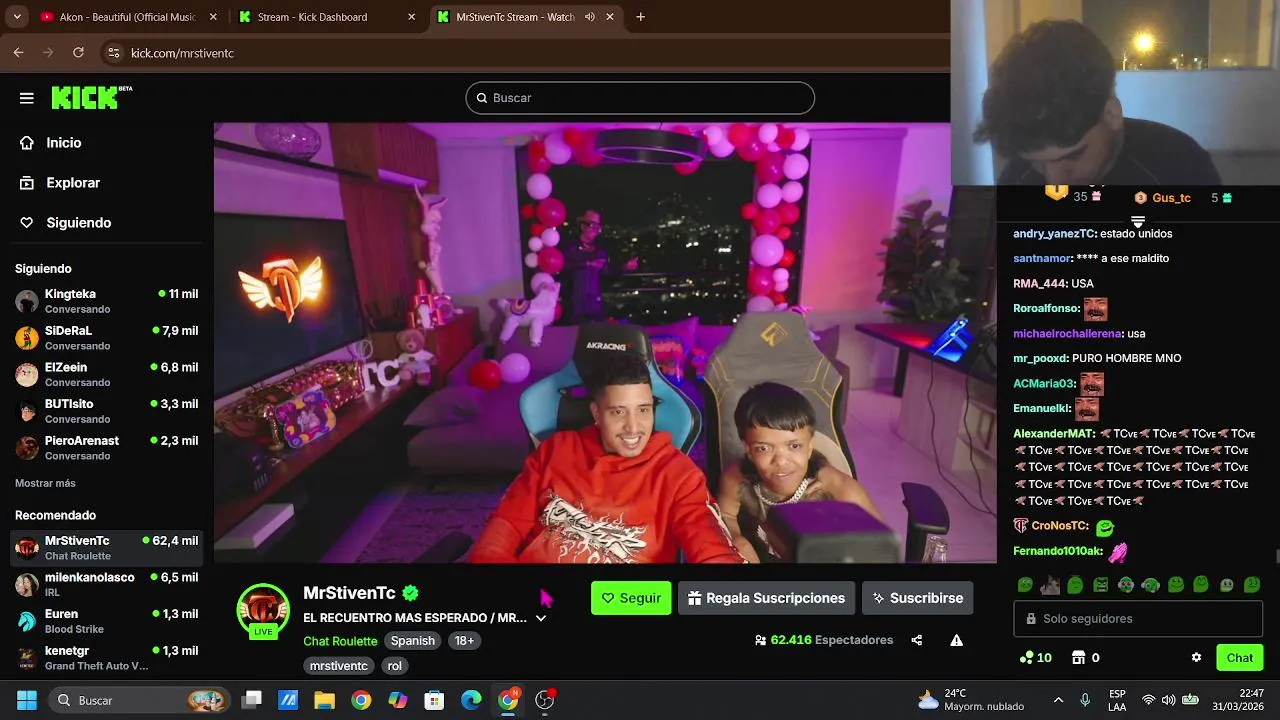
Task: Show hidden system tray icons
Action: 1058,700
